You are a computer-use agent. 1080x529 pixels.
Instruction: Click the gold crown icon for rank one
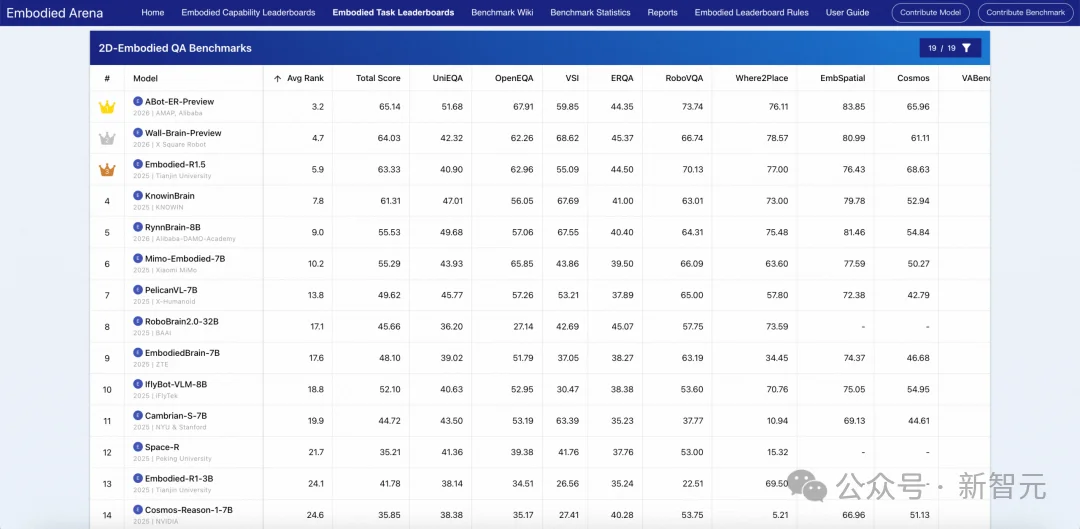click(107, 107)
